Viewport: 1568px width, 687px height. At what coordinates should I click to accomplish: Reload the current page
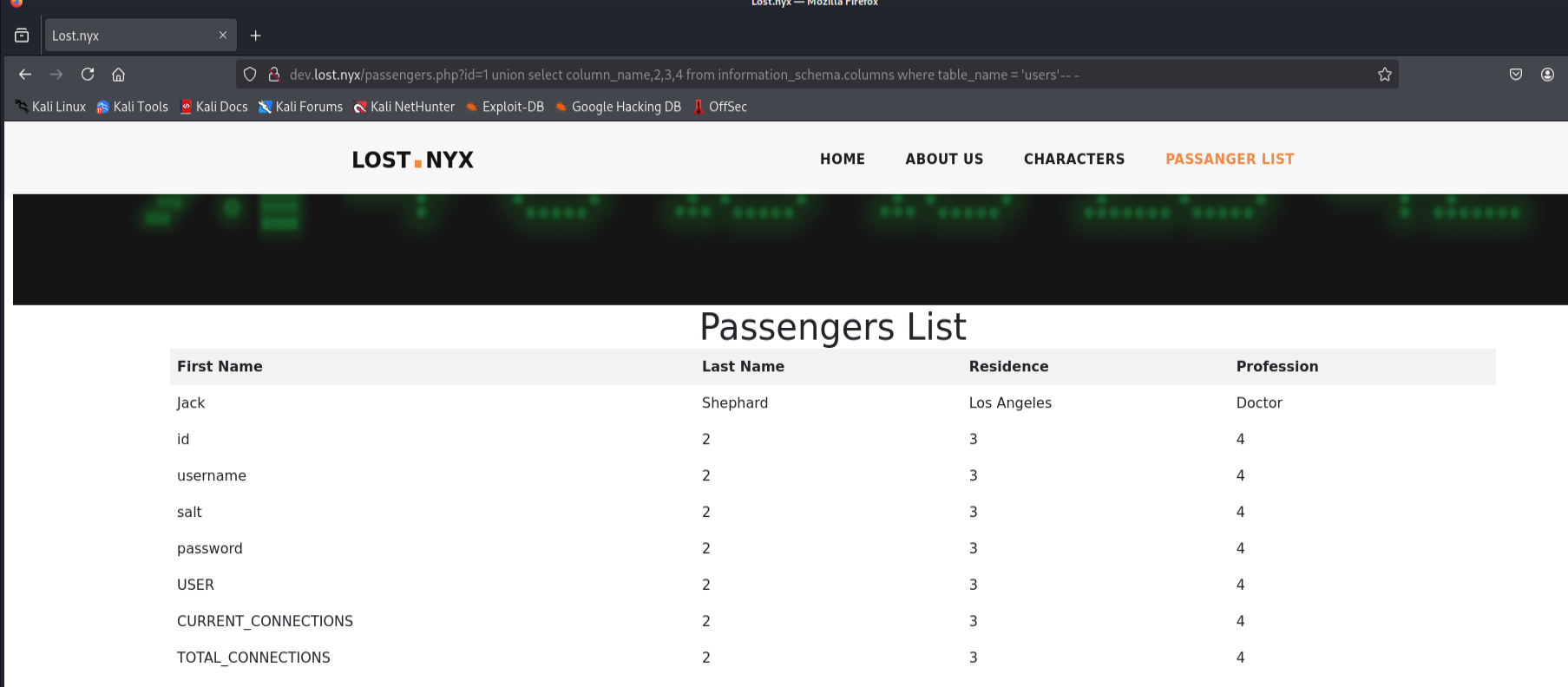tap(88, 75)
